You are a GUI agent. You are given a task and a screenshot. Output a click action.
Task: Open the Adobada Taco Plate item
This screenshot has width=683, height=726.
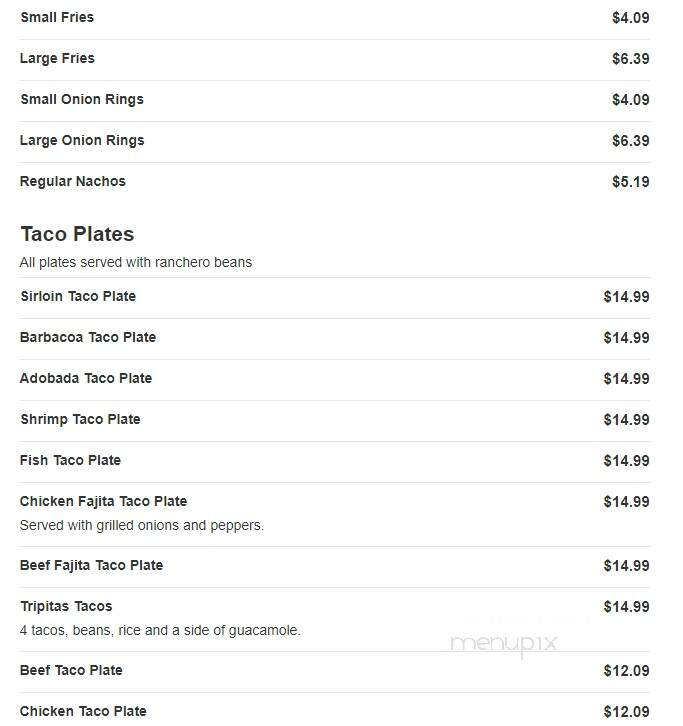pos(334,380)
